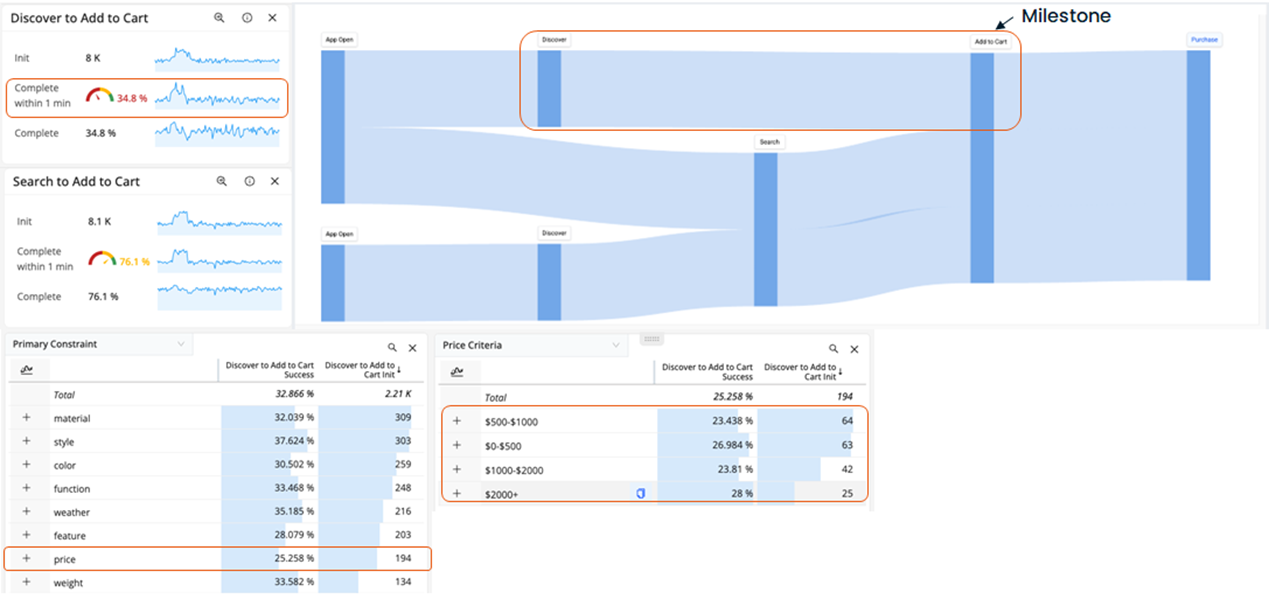The width and height of the screenshot is (1269, 613).
Task: Toggle chart view icon in Price Criteria table
Action: pos(457,372)
